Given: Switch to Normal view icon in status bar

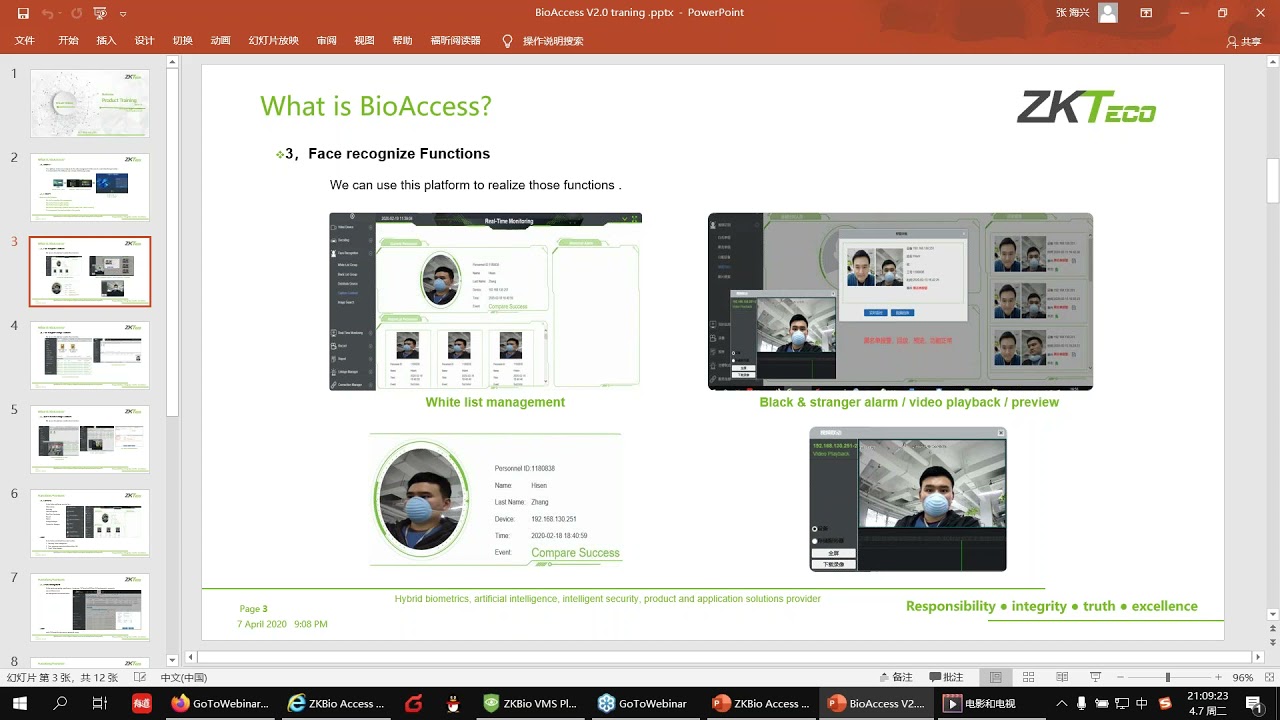Looking at the screenshot, I should coord(995,677).
